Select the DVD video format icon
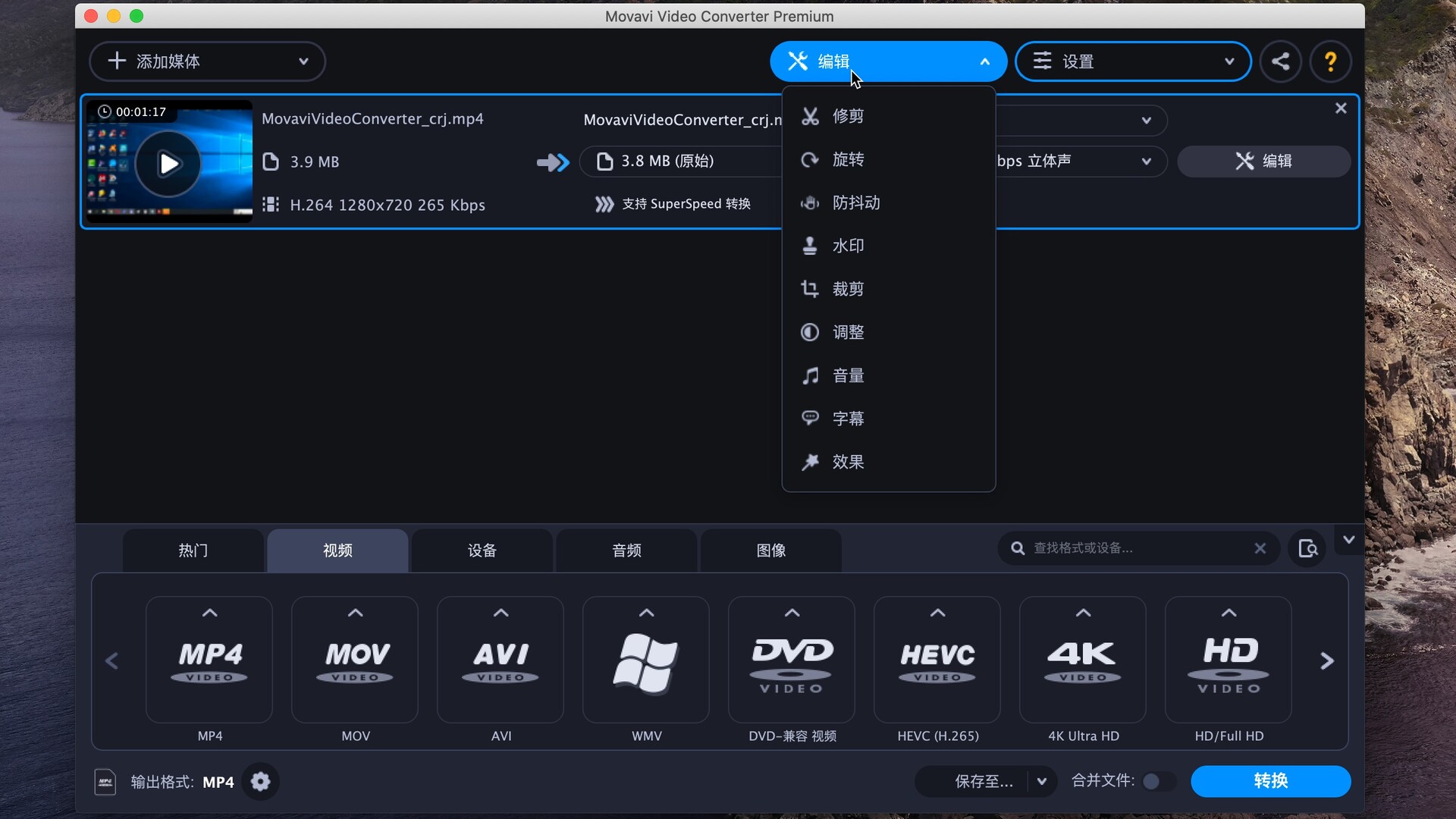The width and height of the screenshot is (1456, 819). point(792,660)
